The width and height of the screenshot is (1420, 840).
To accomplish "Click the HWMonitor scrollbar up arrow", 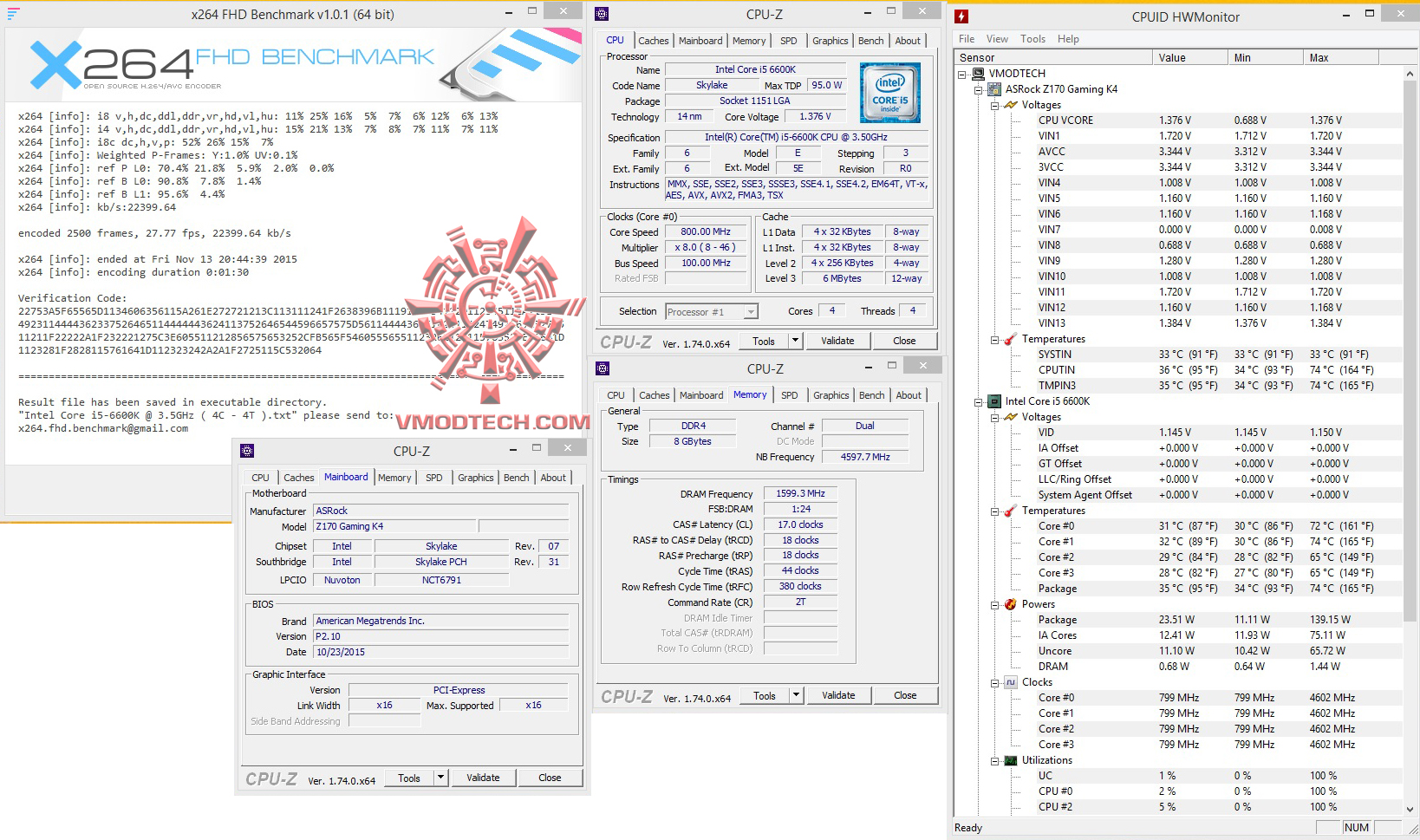I will tap(1410, 74).
